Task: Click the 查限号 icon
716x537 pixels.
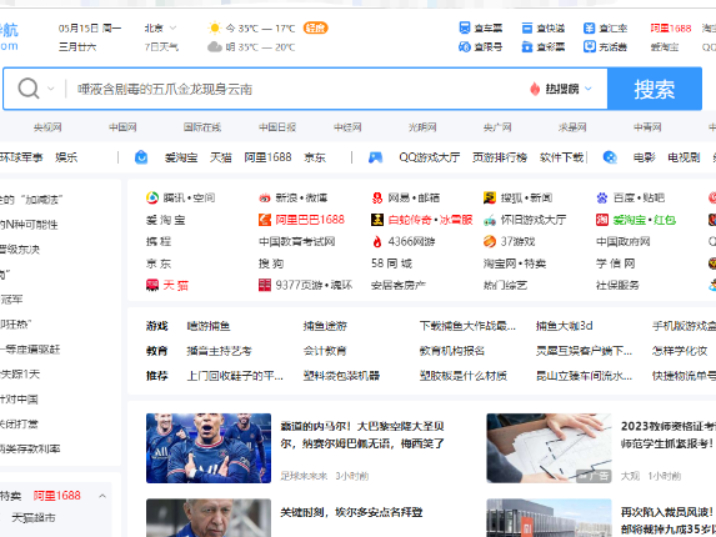Action: point(464,47)
